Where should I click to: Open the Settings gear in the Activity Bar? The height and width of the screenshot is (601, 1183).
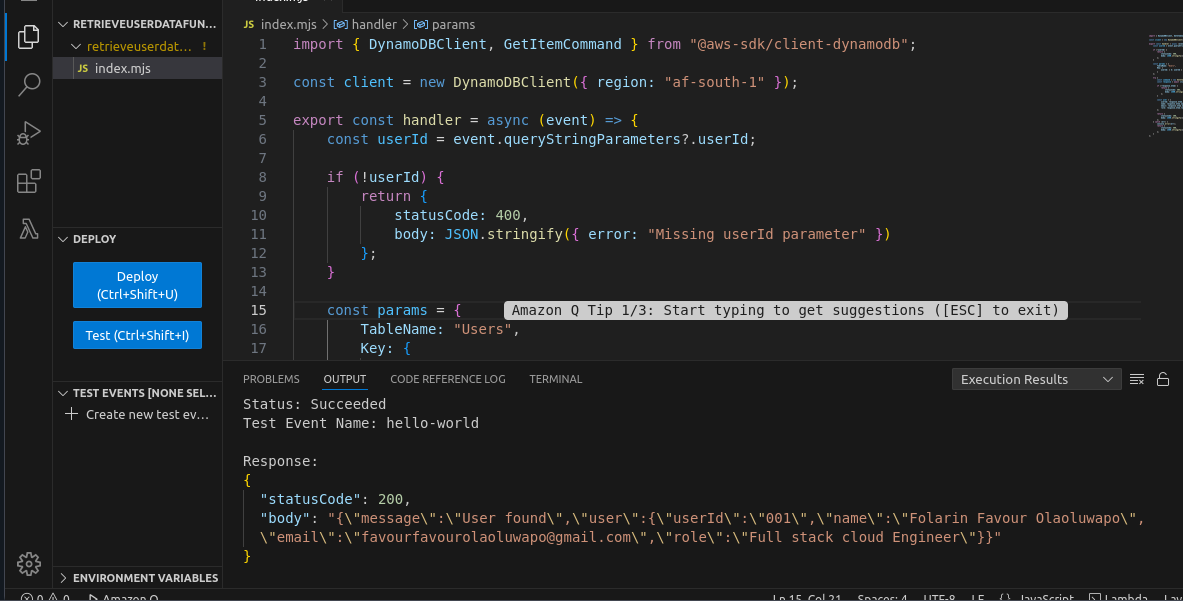pyautogui.click(x=28, y=564)
